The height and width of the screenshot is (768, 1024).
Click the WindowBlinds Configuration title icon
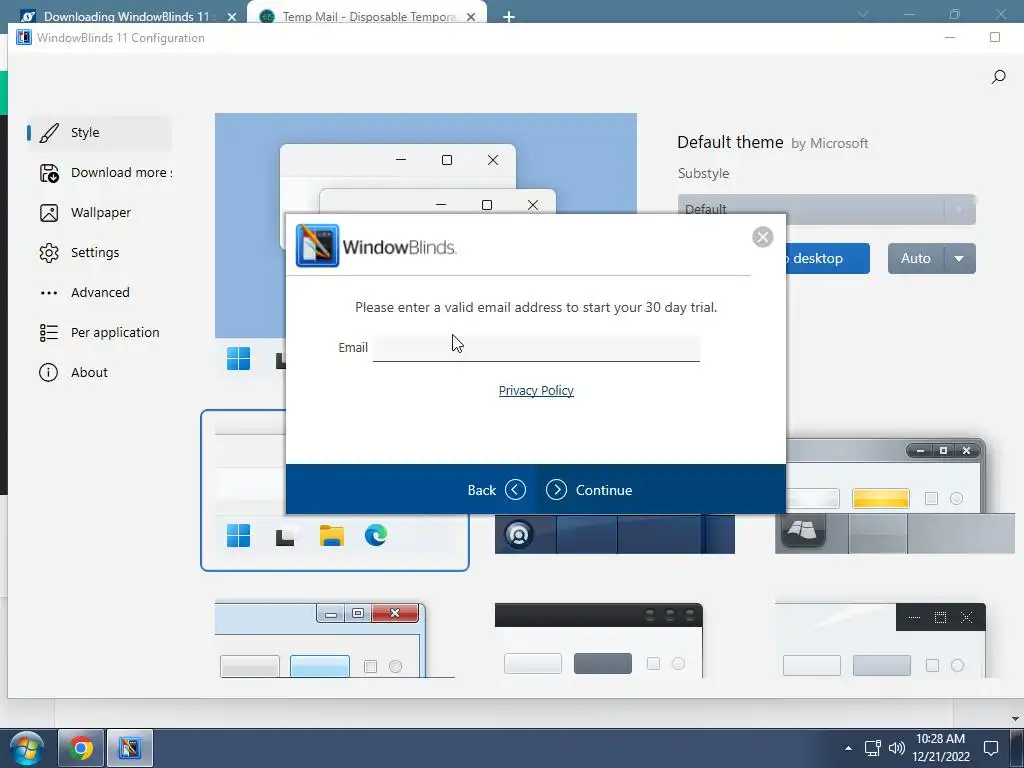(x=24, y=37)
